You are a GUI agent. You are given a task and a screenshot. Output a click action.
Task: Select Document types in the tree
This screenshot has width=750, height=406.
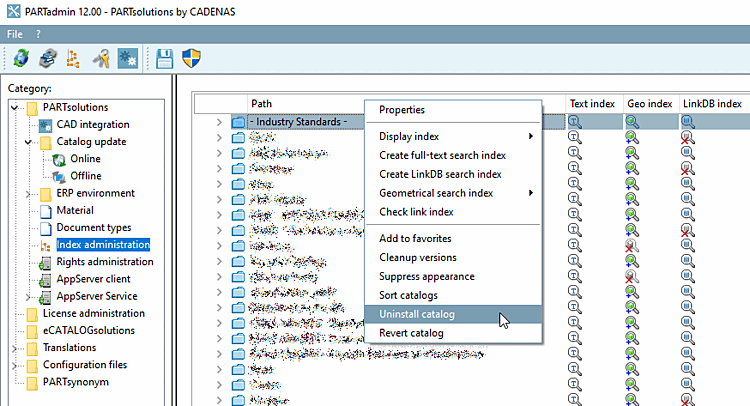94,228
